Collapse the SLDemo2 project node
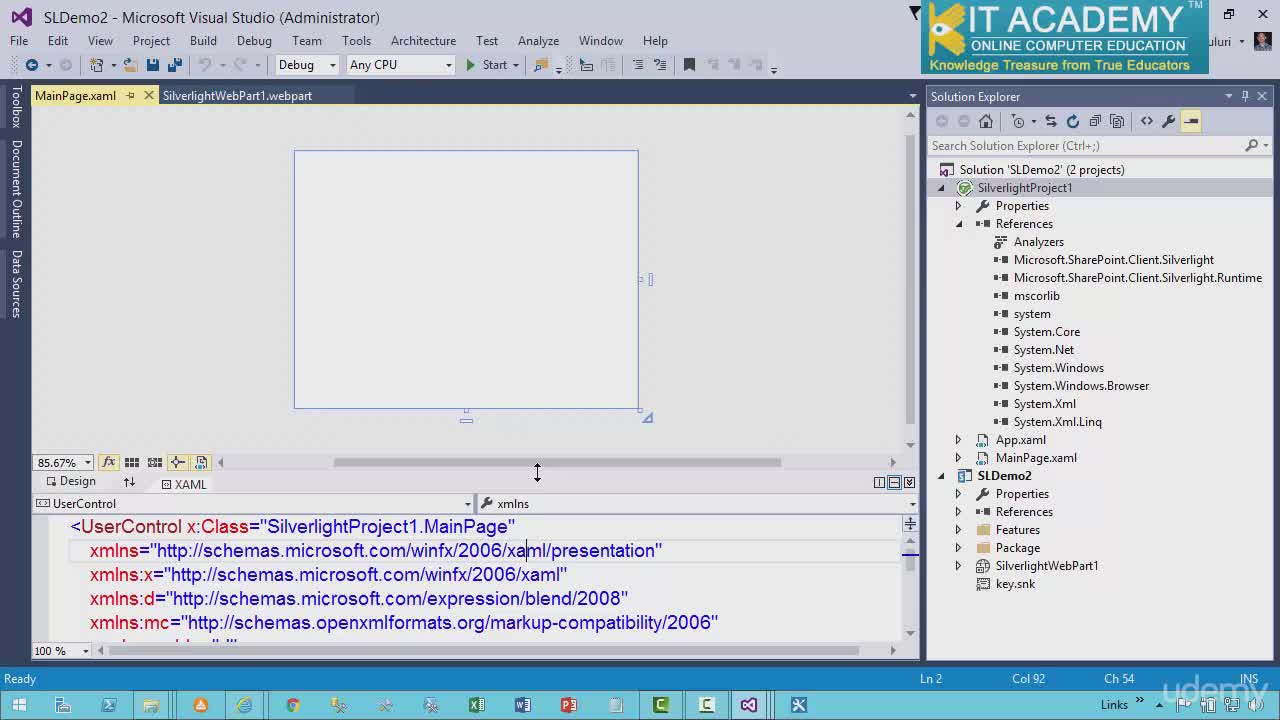Screen dimensions: 1280x720 click(940, 476)
